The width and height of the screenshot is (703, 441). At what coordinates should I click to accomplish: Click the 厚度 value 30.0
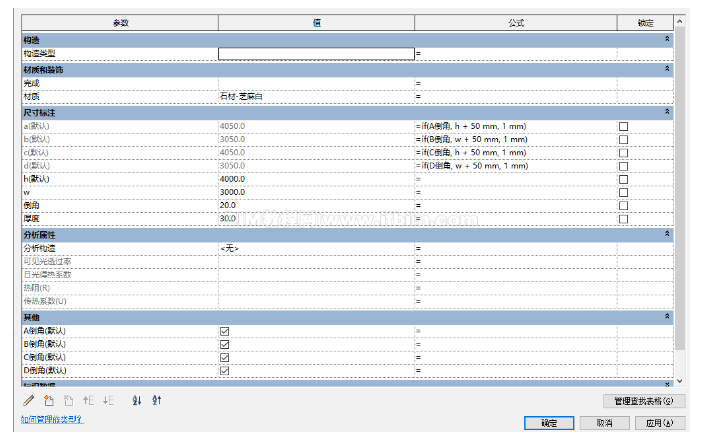click(x=228, y=218)
